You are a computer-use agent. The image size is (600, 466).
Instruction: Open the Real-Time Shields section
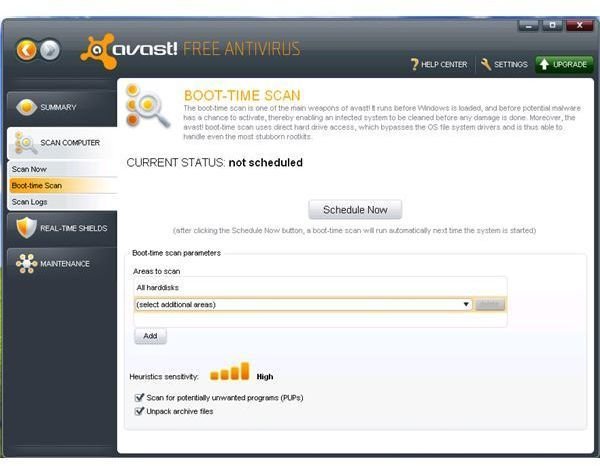[x=62, y=228]
